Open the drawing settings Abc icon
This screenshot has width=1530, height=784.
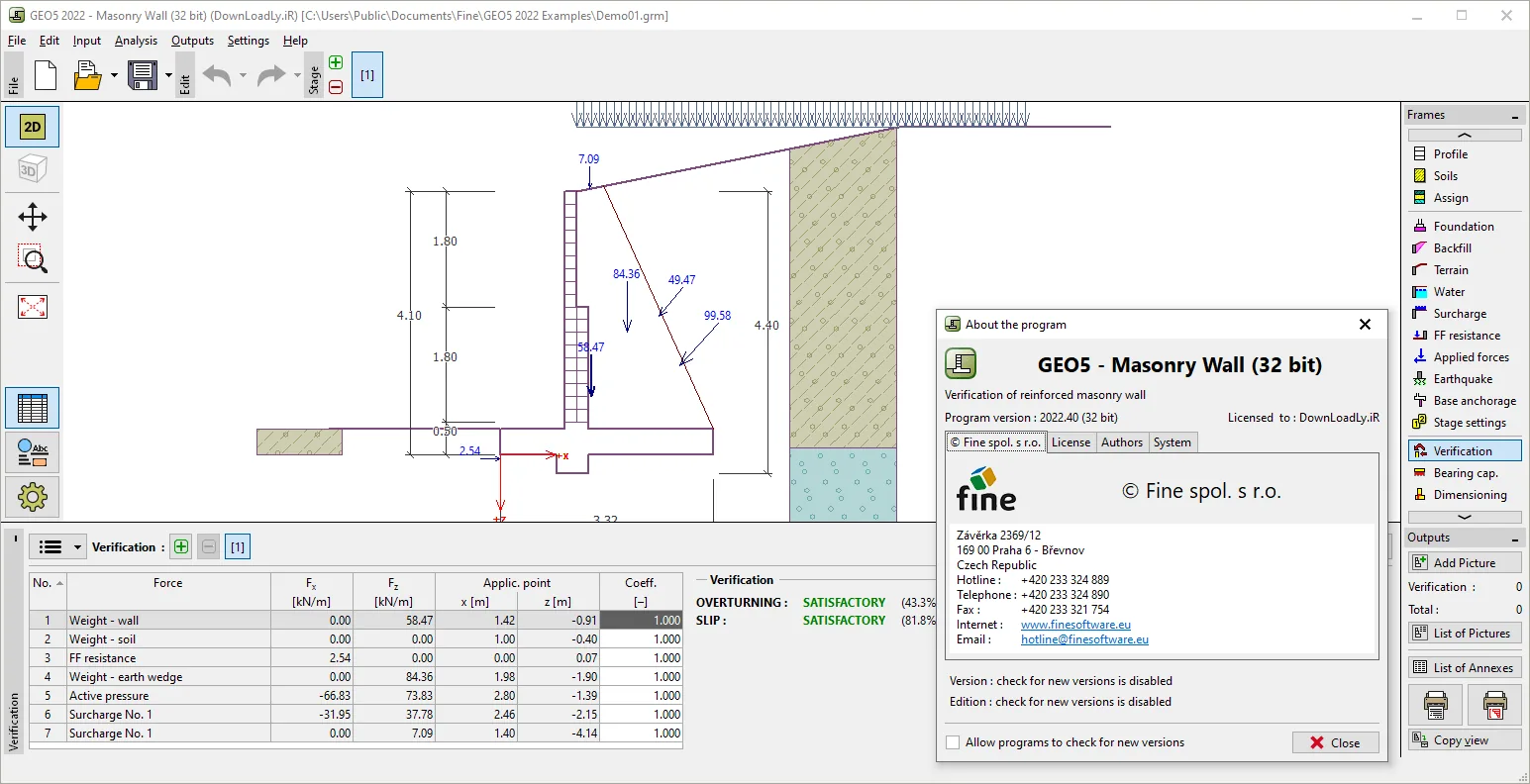click(33, 452)
